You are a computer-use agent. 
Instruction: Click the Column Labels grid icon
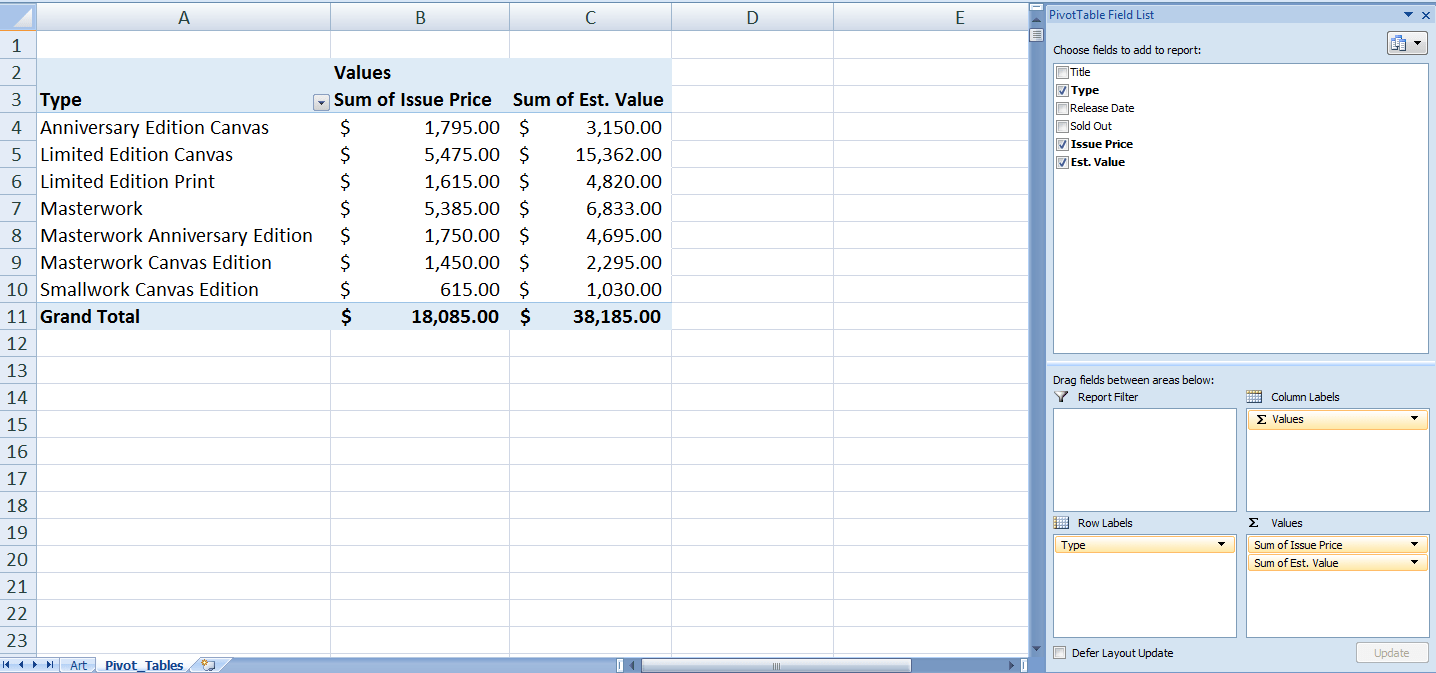pyautogui.click(x=1252, y=396)
